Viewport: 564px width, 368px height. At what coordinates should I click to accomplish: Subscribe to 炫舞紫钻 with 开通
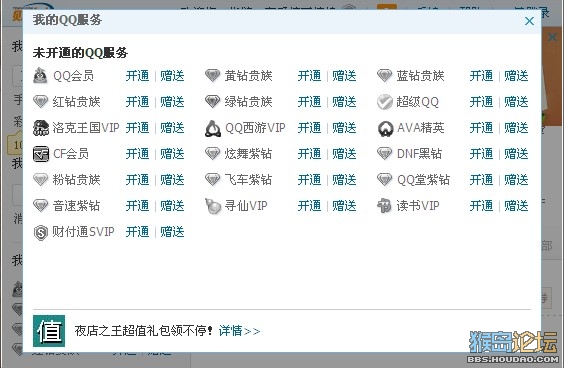click(x=309, y=154)
